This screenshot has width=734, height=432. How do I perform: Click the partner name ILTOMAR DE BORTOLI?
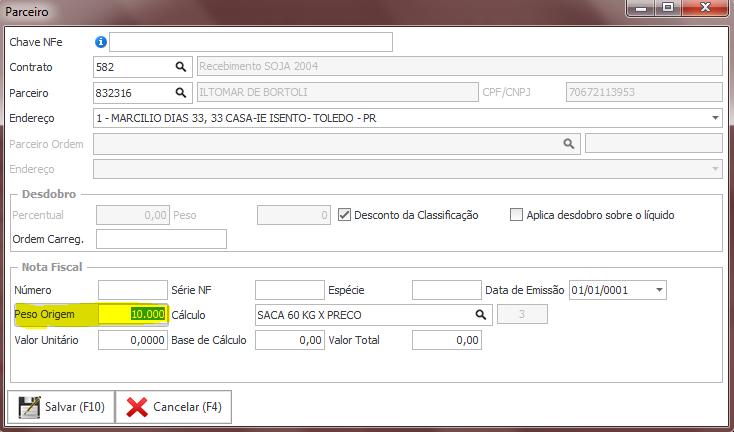[x=338, y=92]
